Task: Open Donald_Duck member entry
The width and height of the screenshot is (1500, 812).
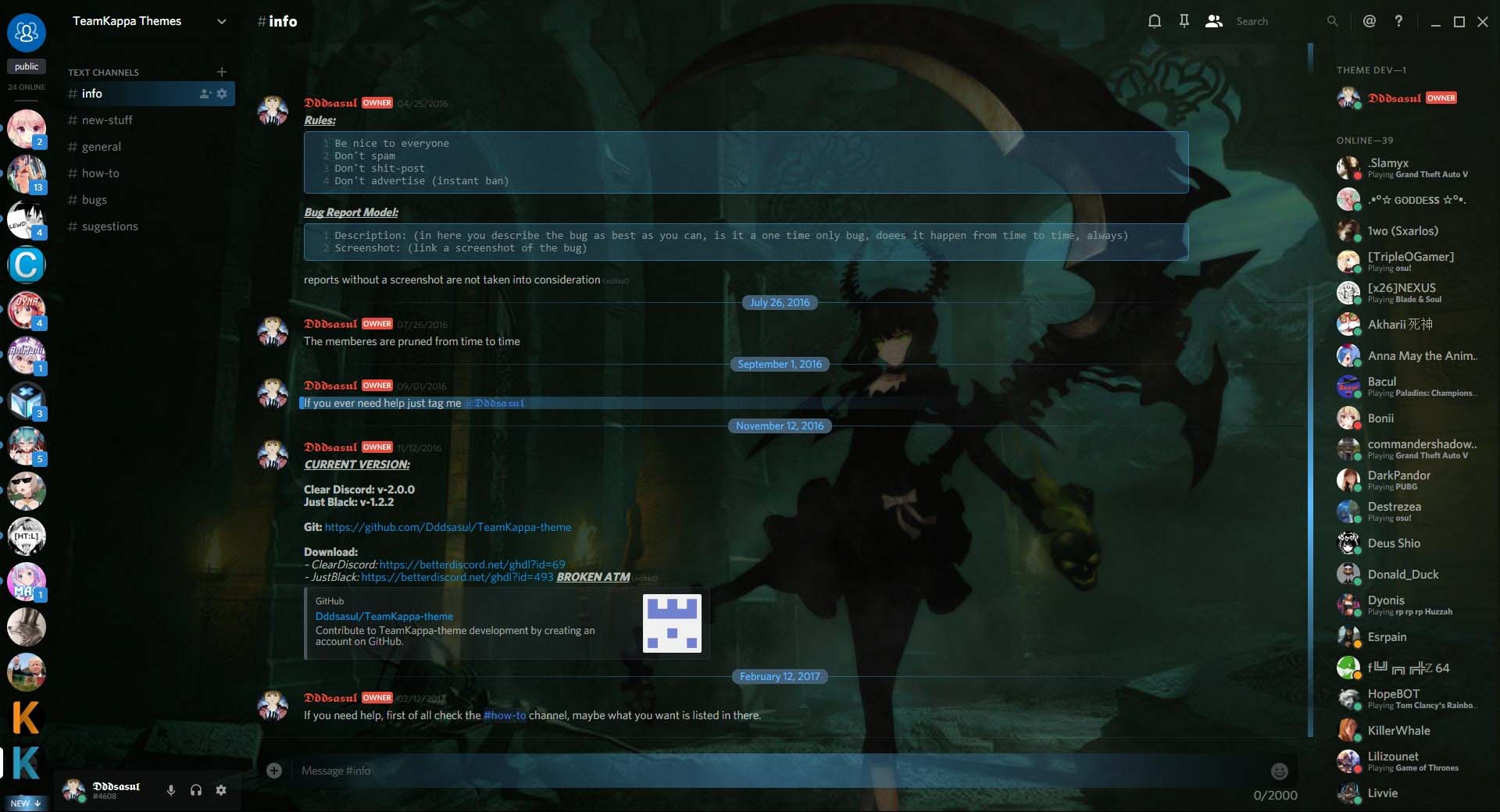Action: 1406,574
